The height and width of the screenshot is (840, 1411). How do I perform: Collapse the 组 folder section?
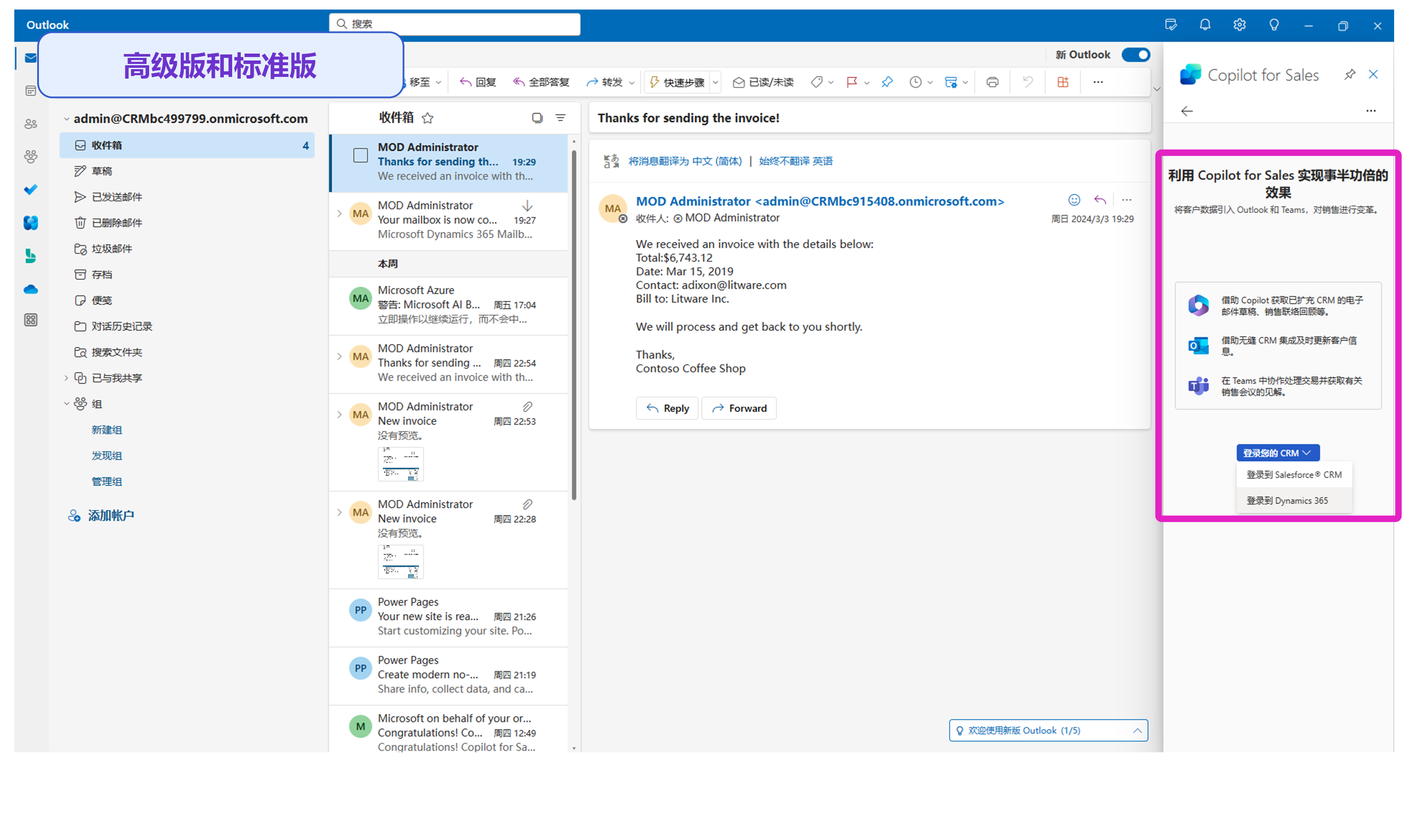point(66,404)
